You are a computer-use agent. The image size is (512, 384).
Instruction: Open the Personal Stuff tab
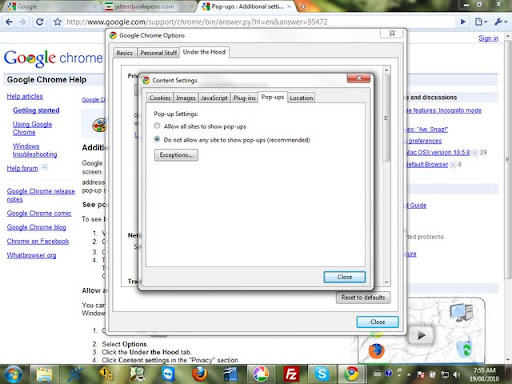point(158,53)
